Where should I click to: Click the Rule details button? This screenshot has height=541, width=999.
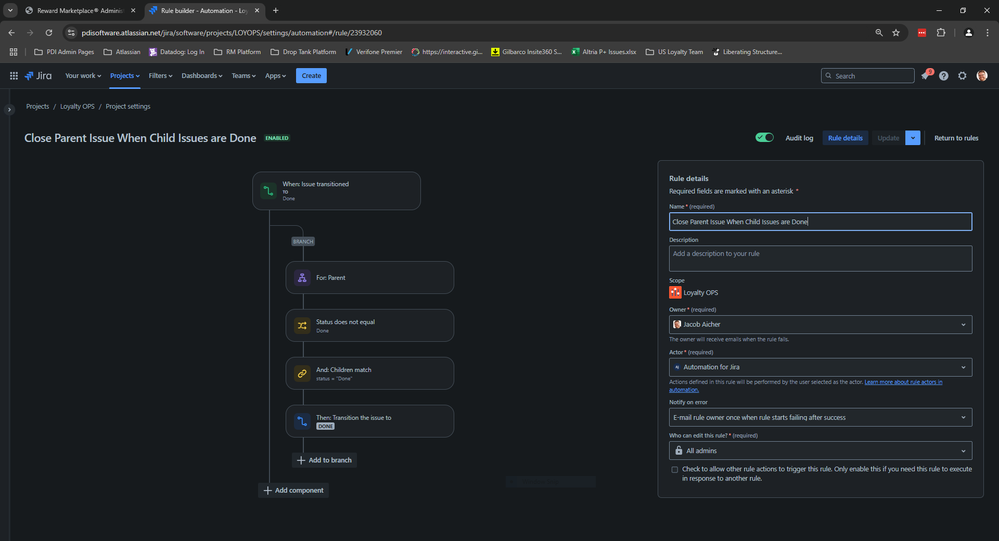845,138
